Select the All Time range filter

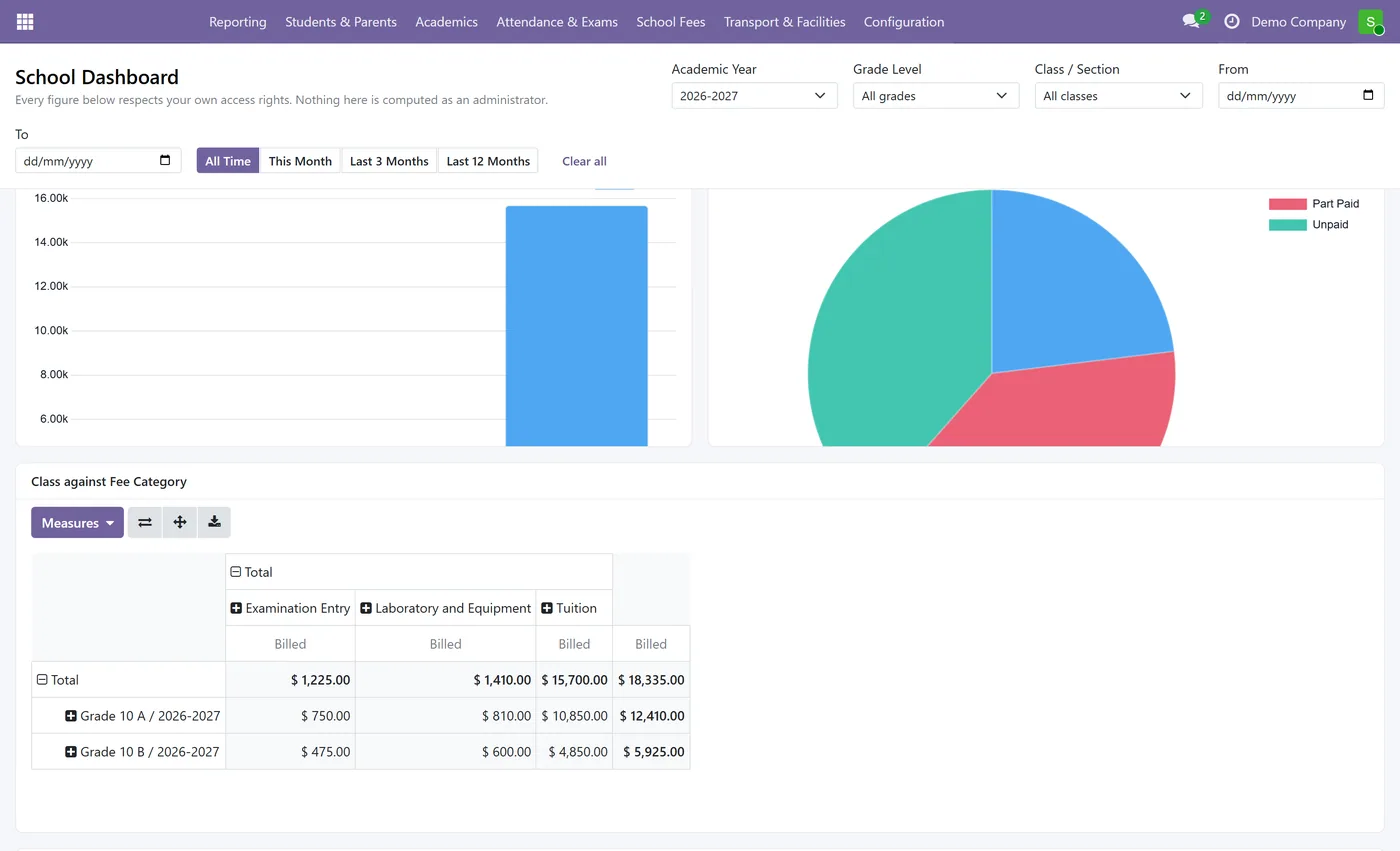228,160
